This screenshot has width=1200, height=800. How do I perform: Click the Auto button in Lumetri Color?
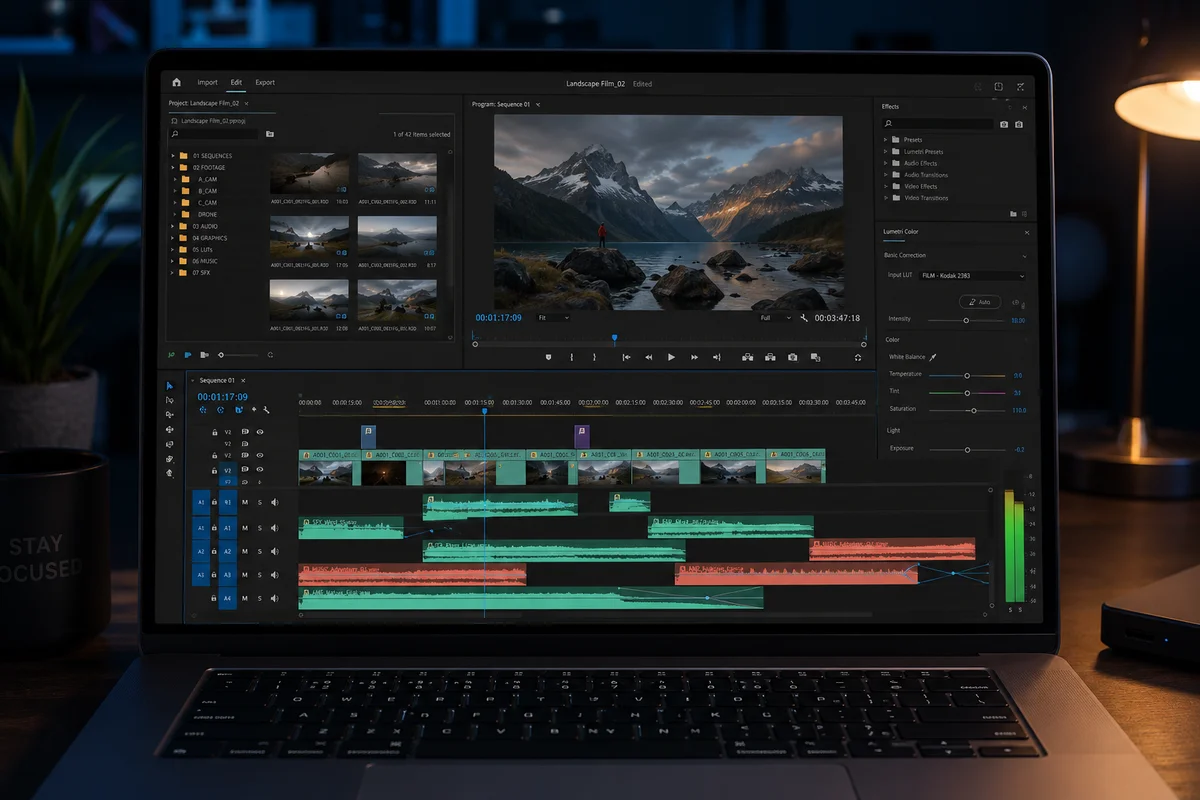pos(979,302)
